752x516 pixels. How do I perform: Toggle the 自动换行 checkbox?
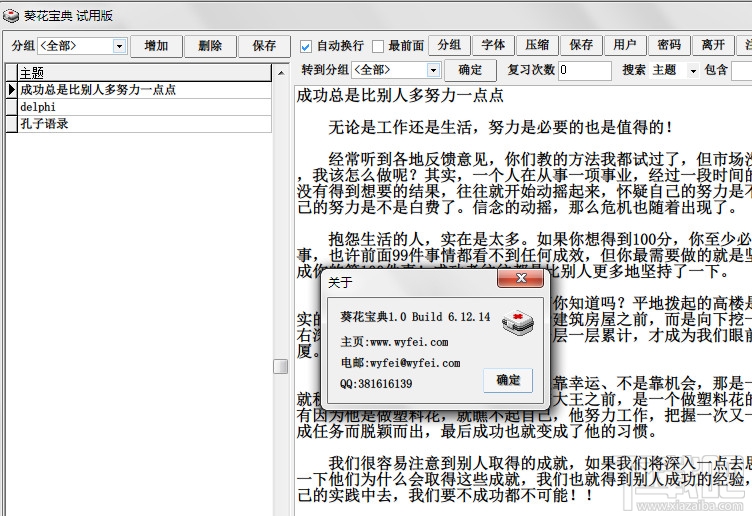(306, 47)
